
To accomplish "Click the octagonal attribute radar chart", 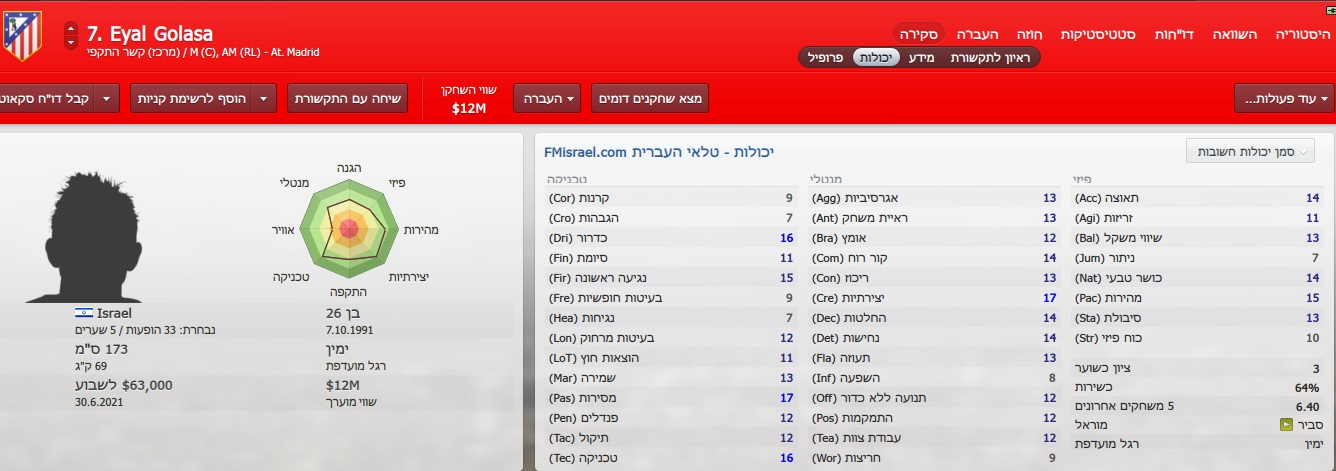I will (x=348, y=229).
